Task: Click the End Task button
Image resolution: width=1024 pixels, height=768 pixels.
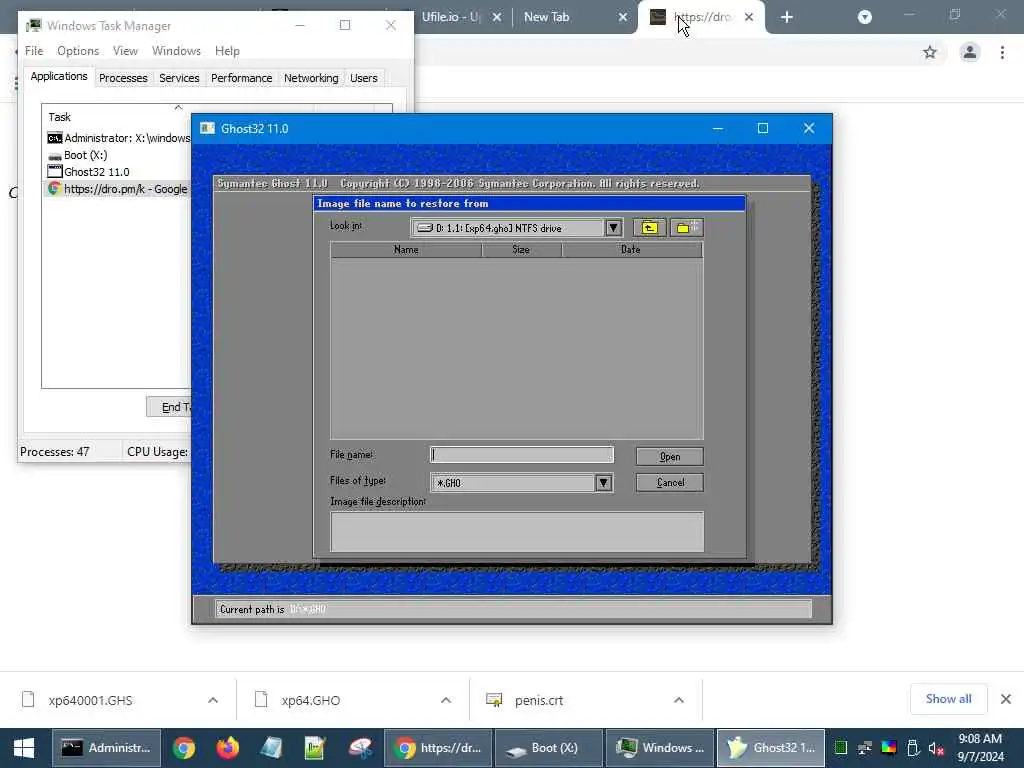Action: point(169,407)
